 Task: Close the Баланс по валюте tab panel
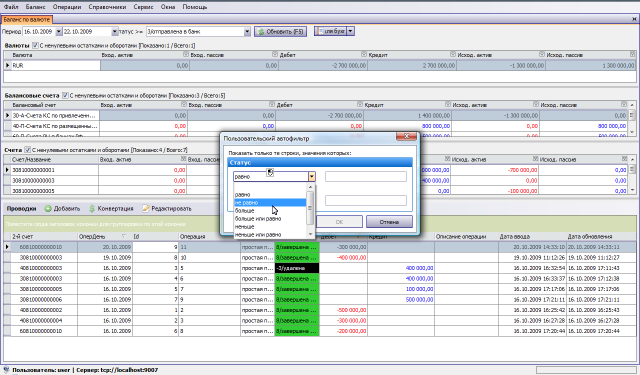[x=635, y=19]
